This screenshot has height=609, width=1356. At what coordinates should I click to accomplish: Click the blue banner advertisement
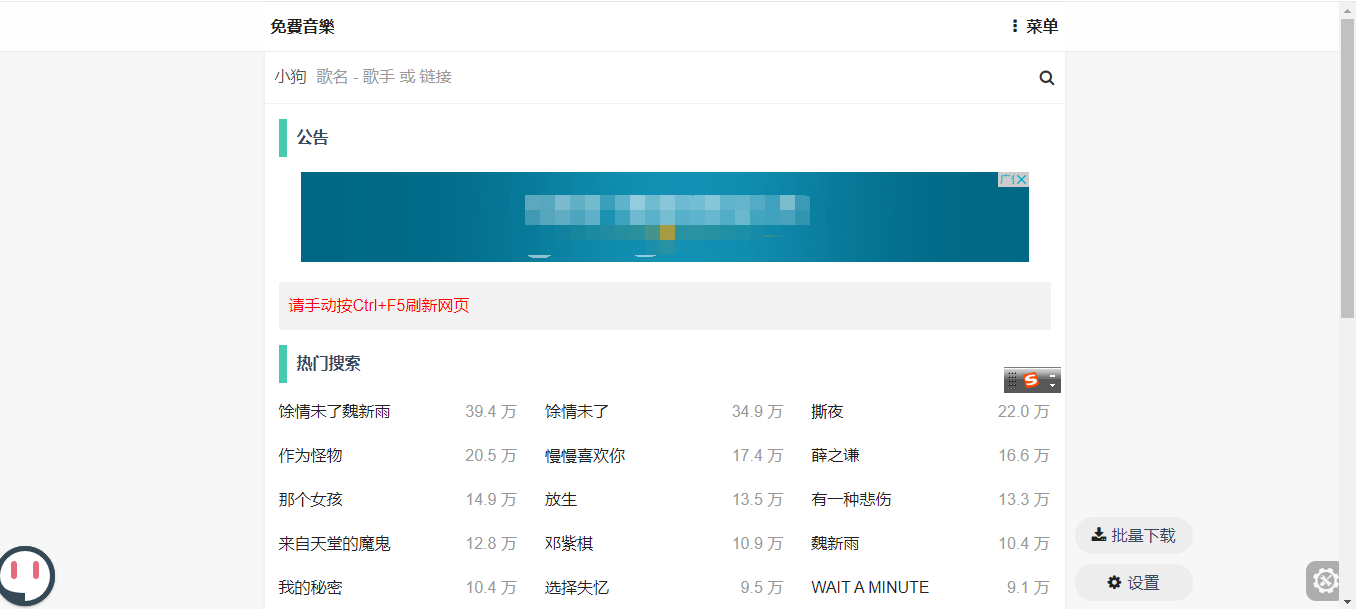pyautogui.click(x=665, y=217)
